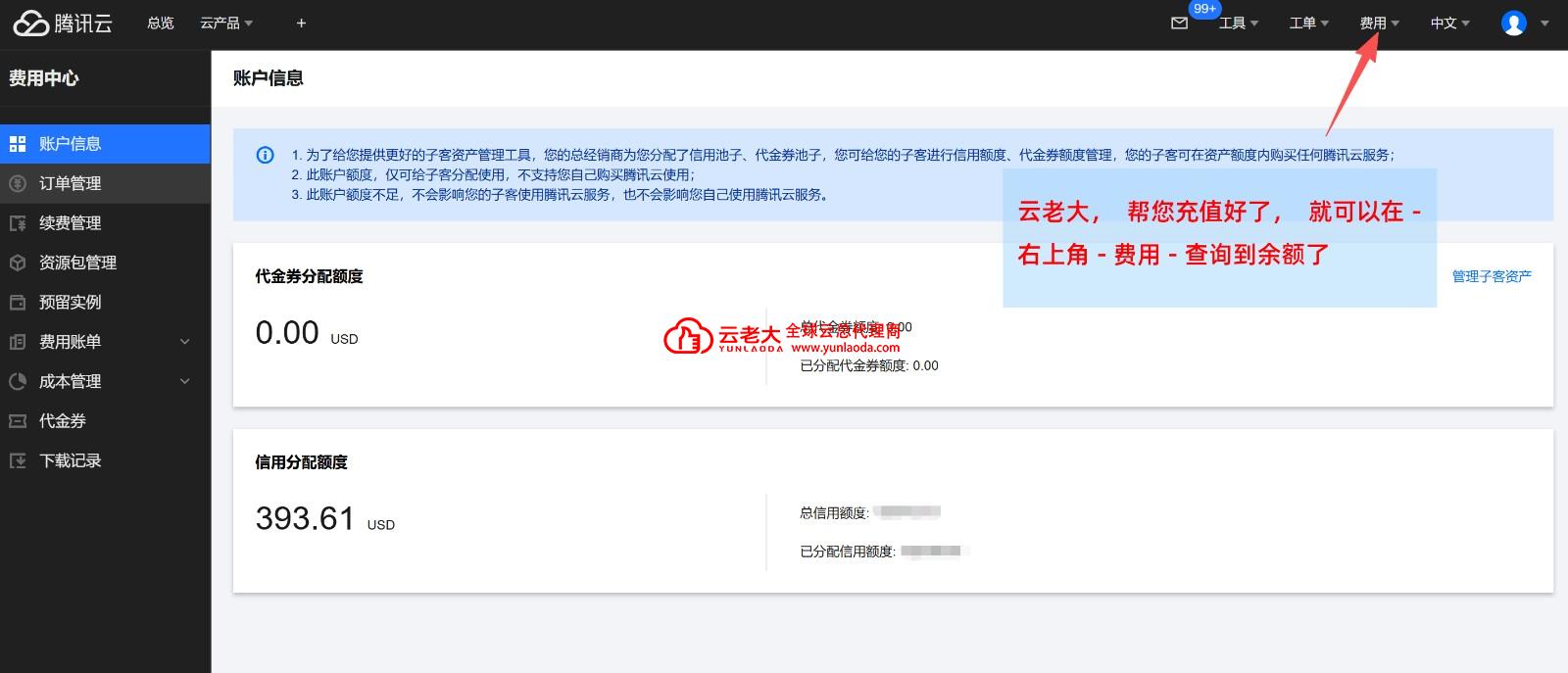Click the Tencent Cloud logo
This screenshot has width=1568, height=673.
pos(62,23)
